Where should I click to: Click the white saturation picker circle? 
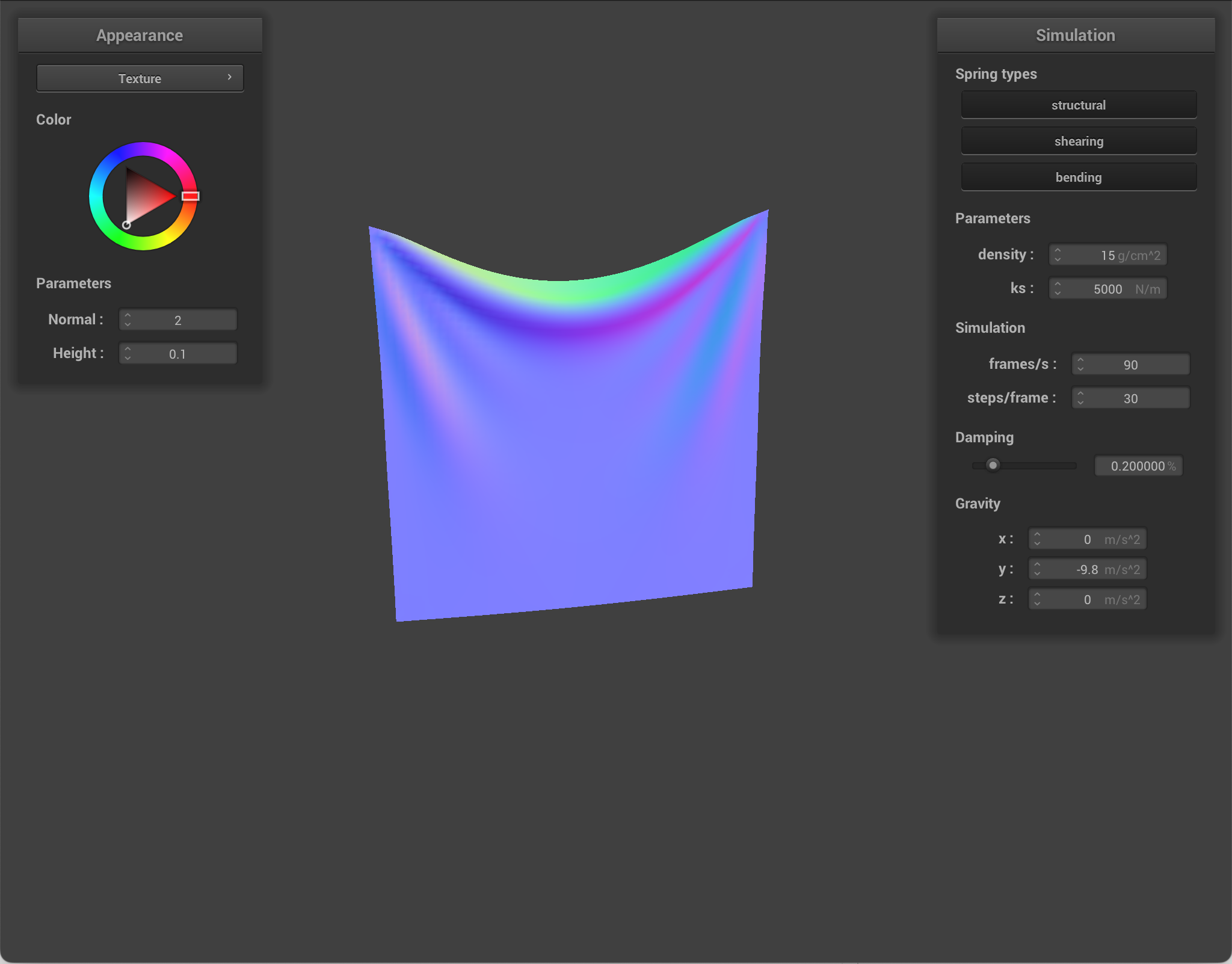point(126,225)
